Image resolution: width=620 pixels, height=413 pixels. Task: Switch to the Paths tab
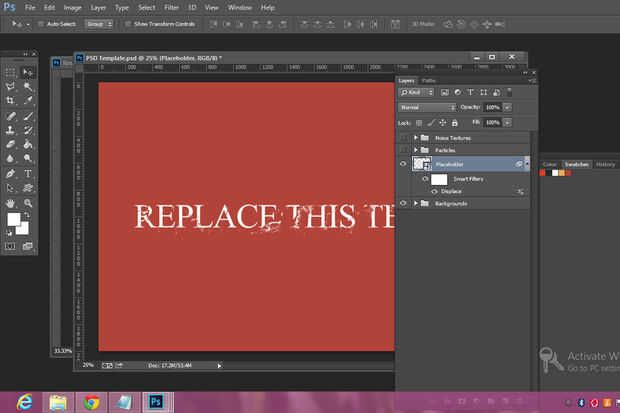click(428, 80)
